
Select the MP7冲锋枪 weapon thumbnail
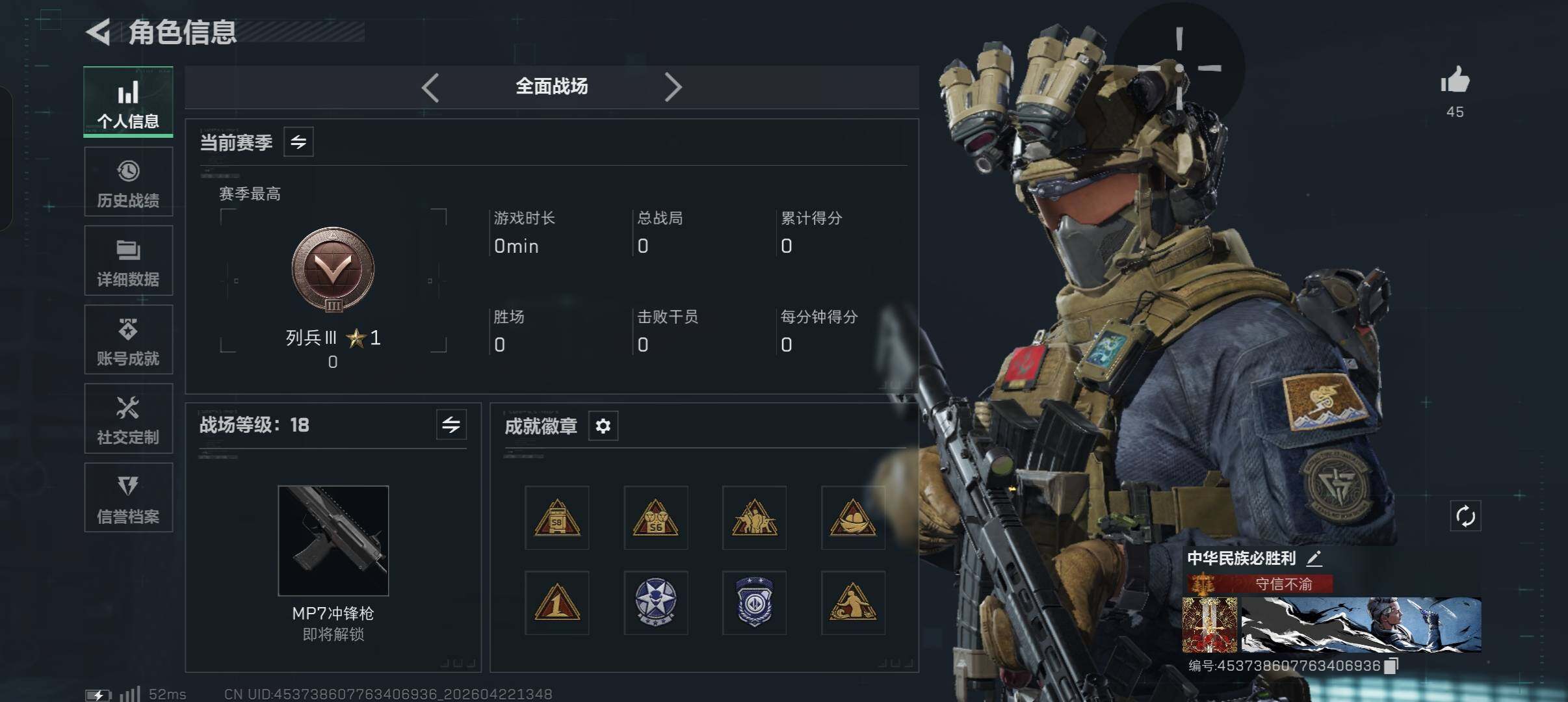pos(333,541)
